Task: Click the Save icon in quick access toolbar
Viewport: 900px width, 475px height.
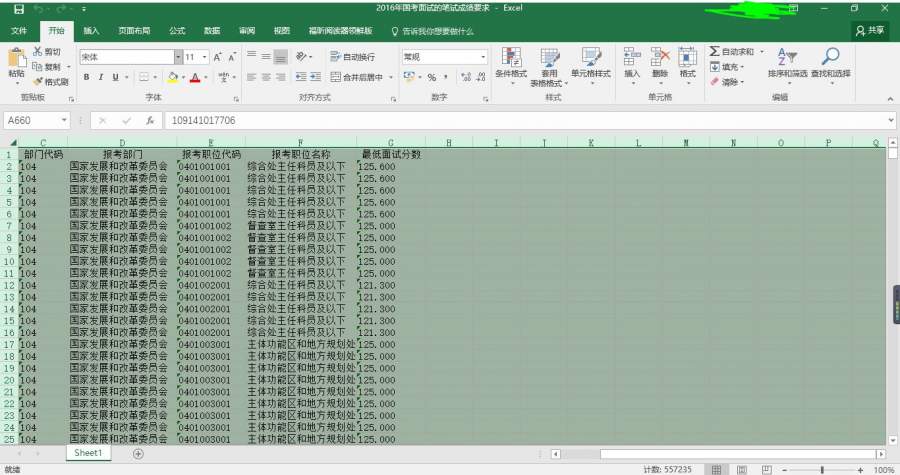Action: [x=18, y=9]
